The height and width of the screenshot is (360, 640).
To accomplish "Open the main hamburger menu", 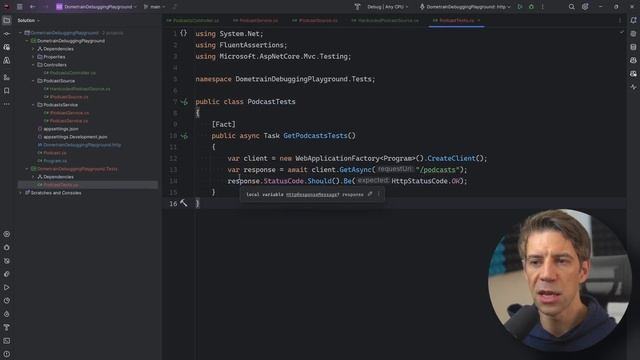I will 20,7.
